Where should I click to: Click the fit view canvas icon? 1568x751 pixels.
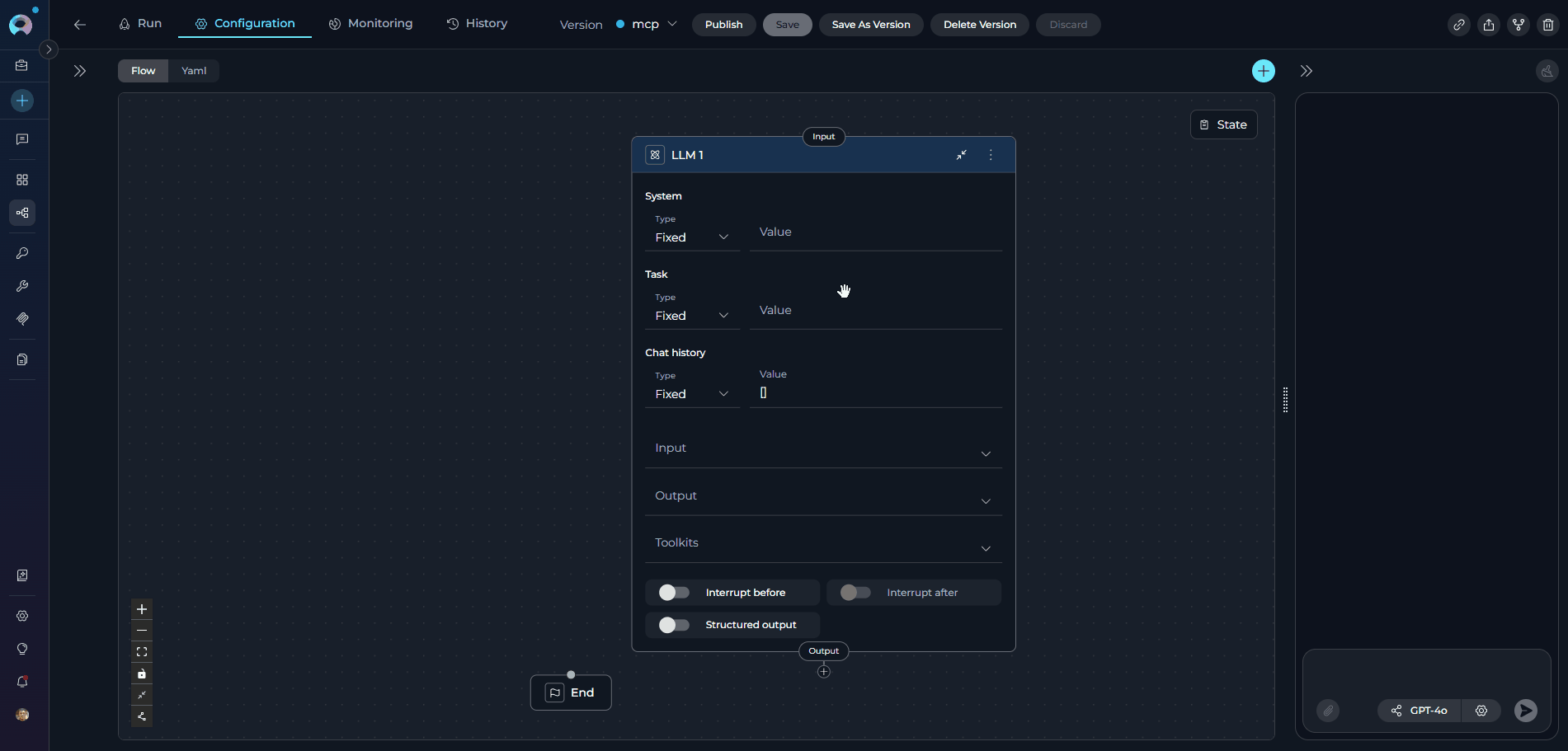coord(142,652)
